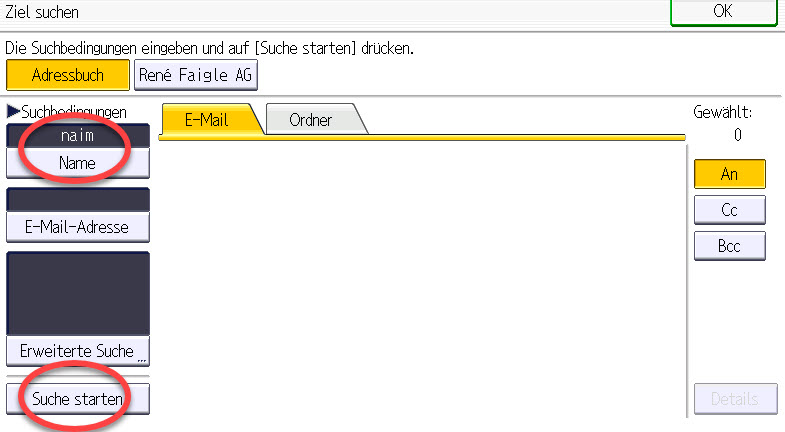
Task: Set recipient type to Bcc
Action: coord(729,246)
